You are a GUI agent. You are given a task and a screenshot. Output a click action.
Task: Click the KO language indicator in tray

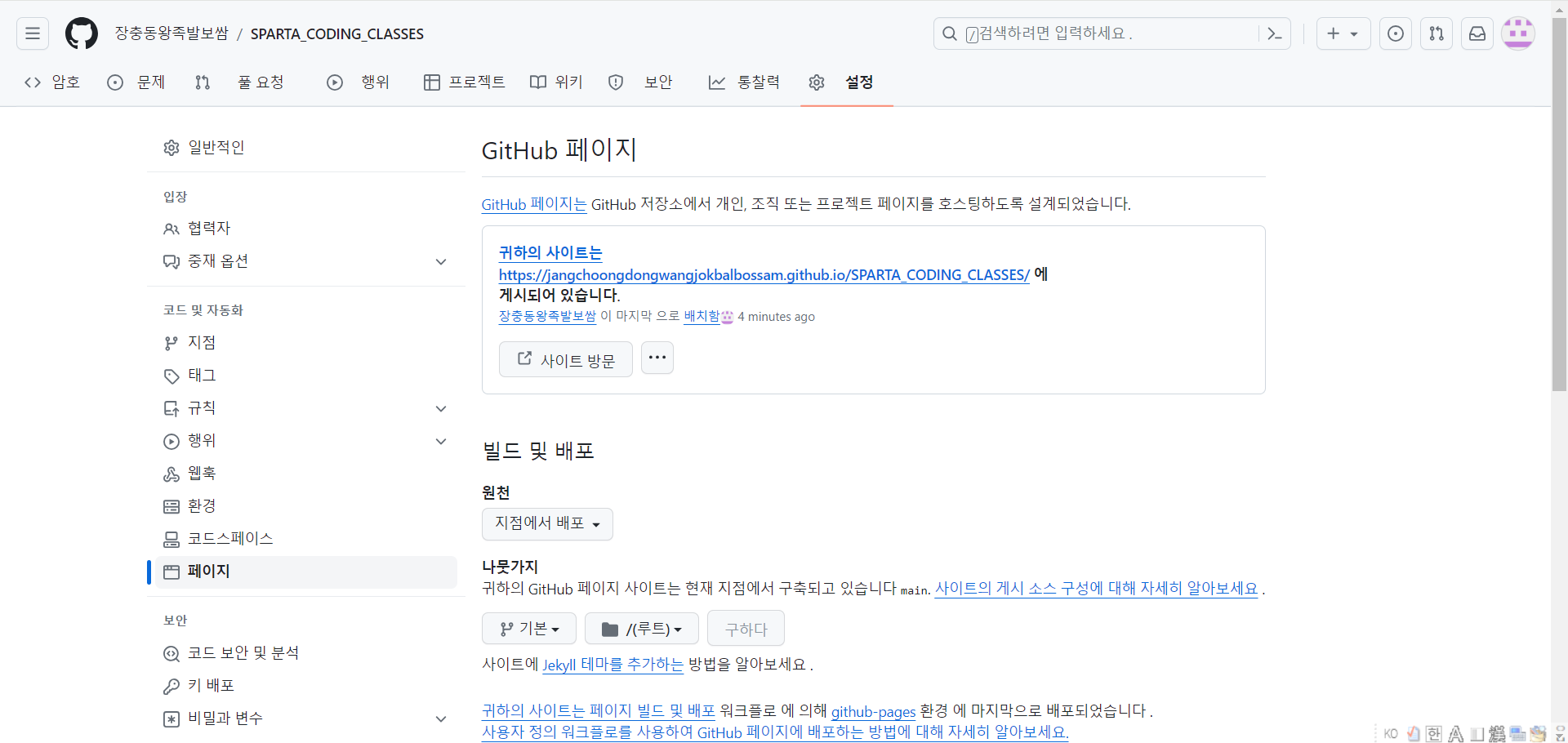coord(1391,733)
